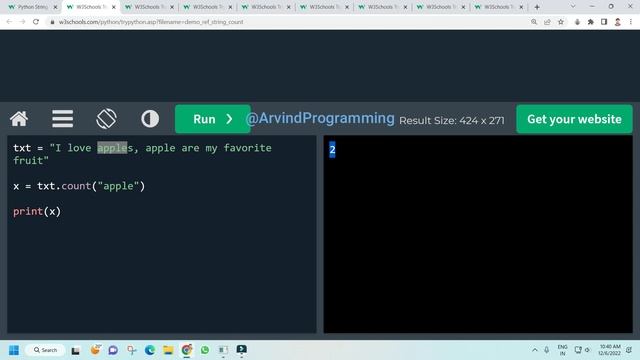The height and width of the screenshot is (360, 640).
Task: Open the clock showing 10:40 AM
Action: pyautogui.click(x=610, y=350)
